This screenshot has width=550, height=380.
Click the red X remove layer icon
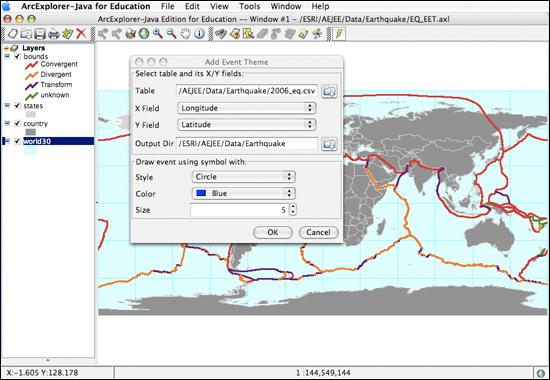81,34
